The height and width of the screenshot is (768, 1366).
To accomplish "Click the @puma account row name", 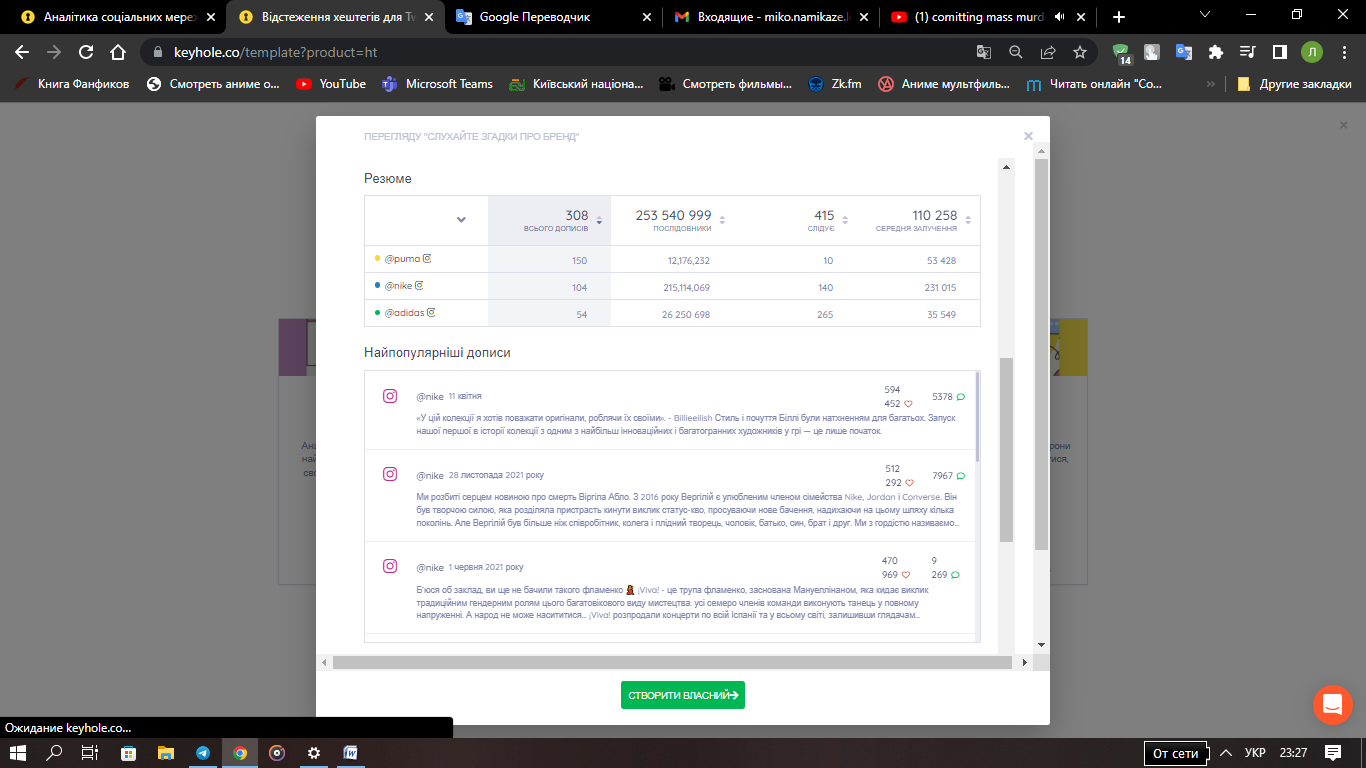I will coord(402,259).
